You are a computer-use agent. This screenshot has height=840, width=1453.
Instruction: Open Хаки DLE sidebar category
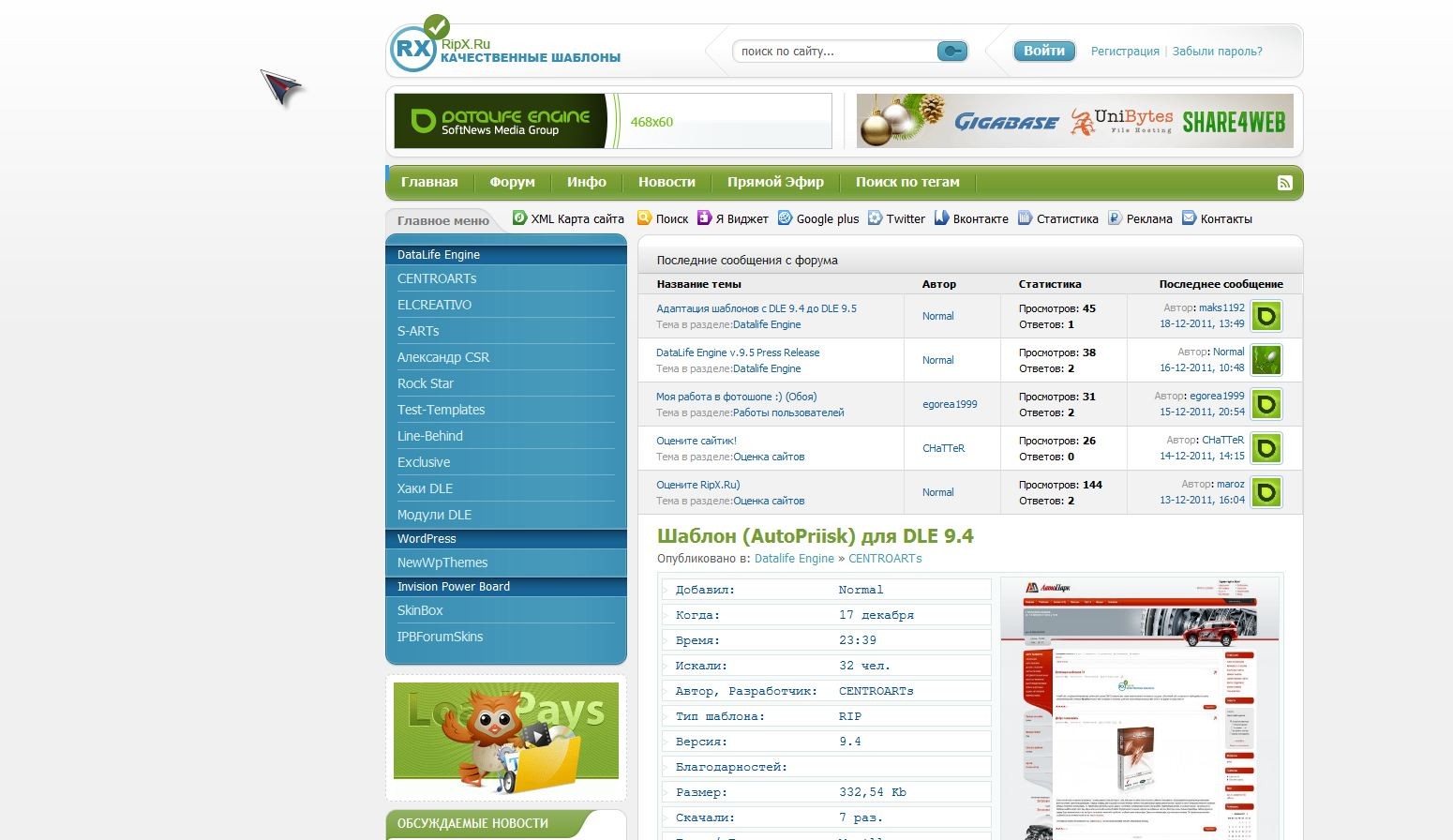425,488
